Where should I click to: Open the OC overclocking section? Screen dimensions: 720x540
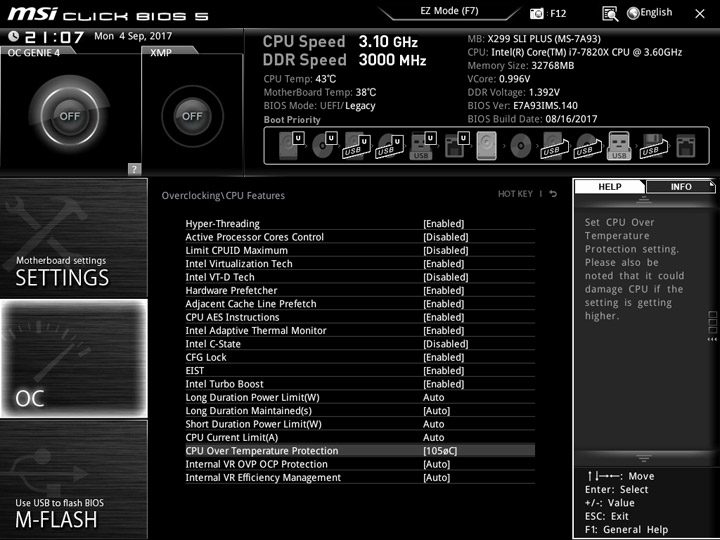coord(74,359)
